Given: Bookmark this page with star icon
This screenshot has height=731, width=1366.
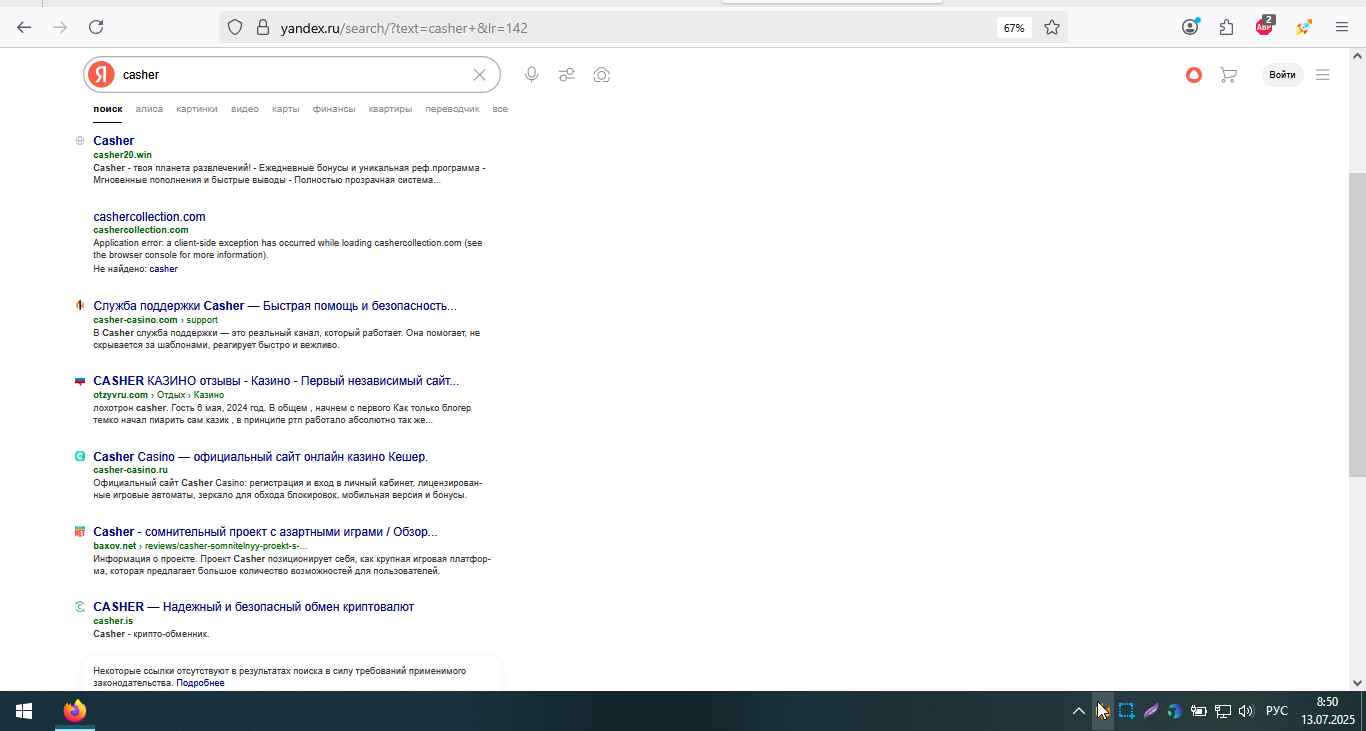Looking at the screenshot, I should [1052, 27].
